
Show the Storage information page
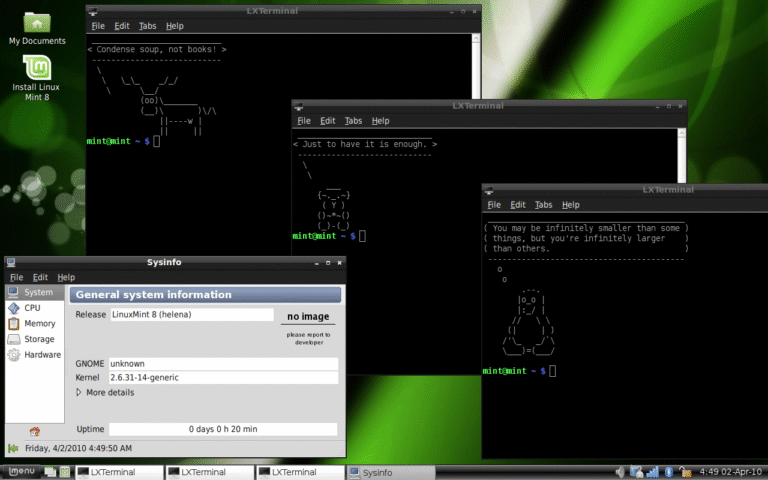click(39, 339)
